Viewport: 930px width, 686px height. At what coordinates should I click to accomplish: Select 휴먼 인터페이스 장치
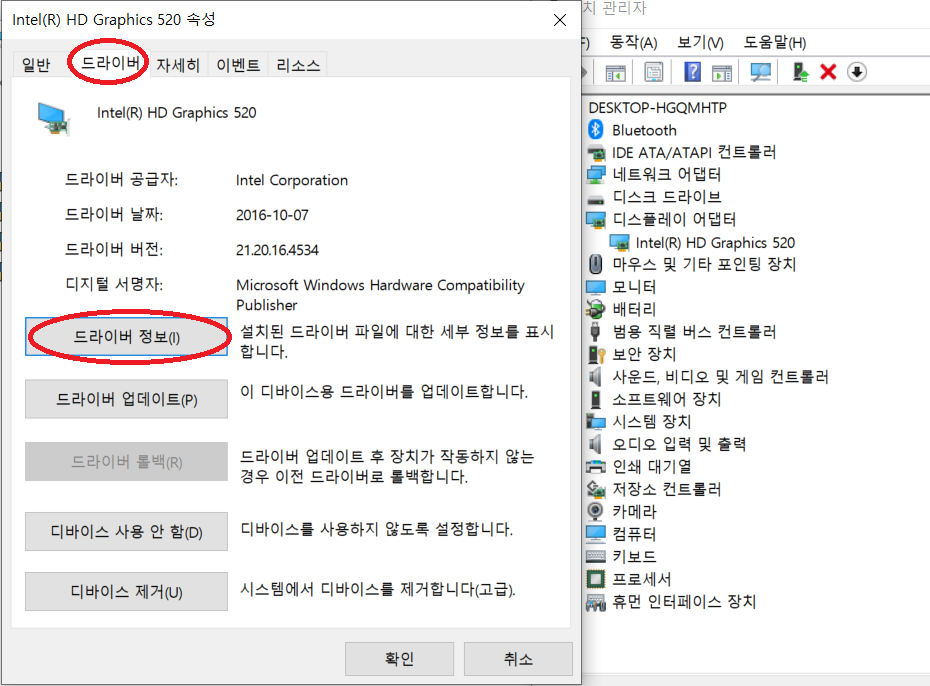[x=684, y=602]
